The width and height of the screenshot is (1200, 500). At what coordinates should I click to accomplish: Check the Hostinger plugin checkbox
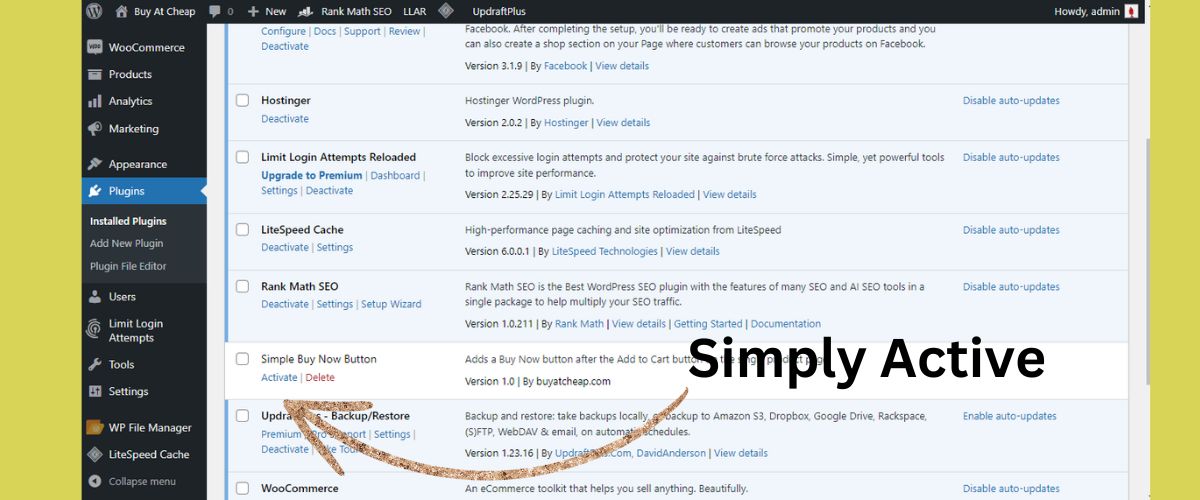[x=242, y=100]
